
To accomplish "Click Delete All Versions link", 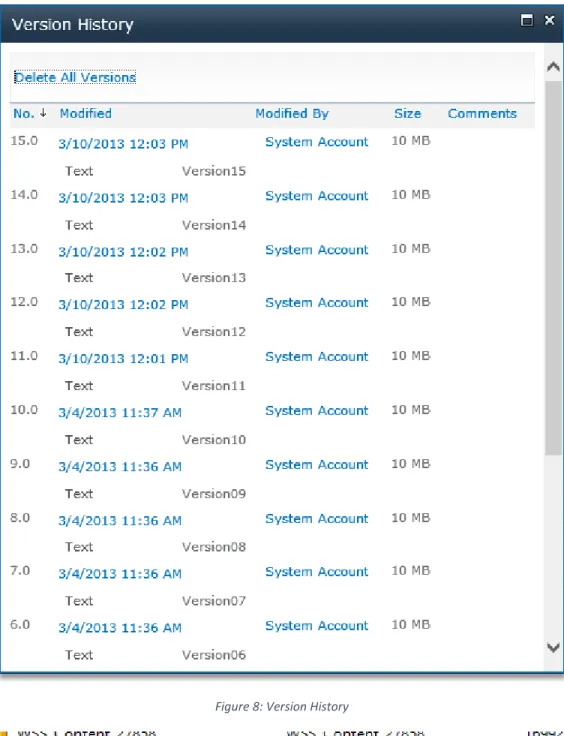I will click(75, 77).
